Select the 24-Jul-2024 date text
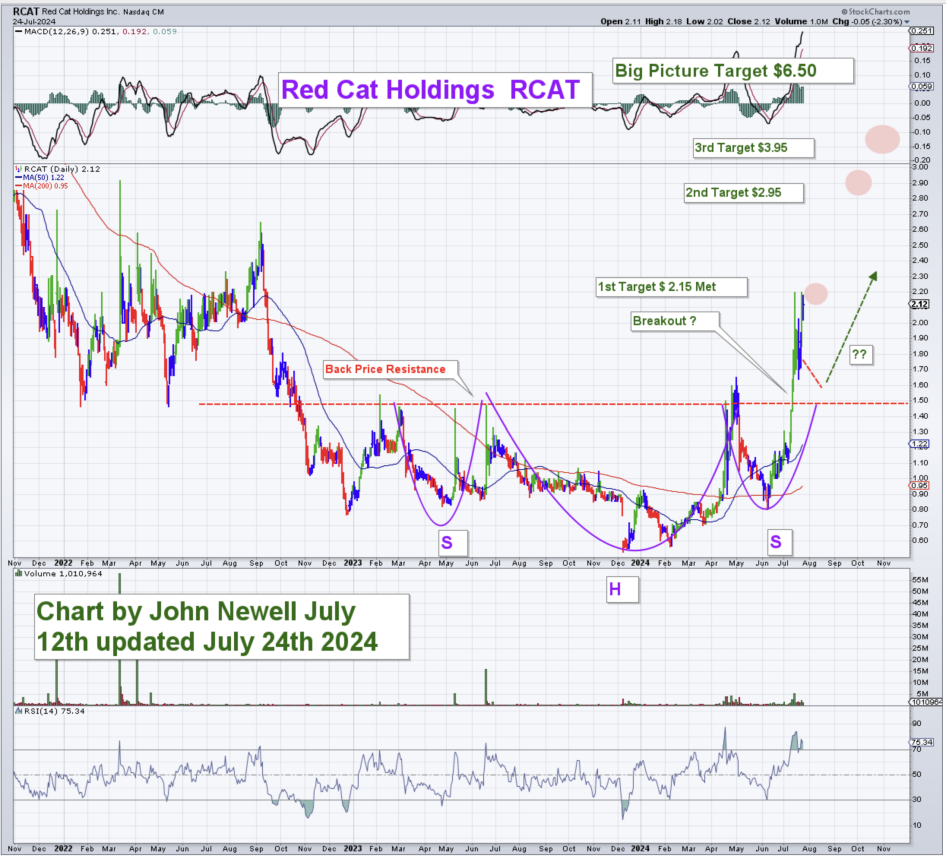 [x=34, y=22]
